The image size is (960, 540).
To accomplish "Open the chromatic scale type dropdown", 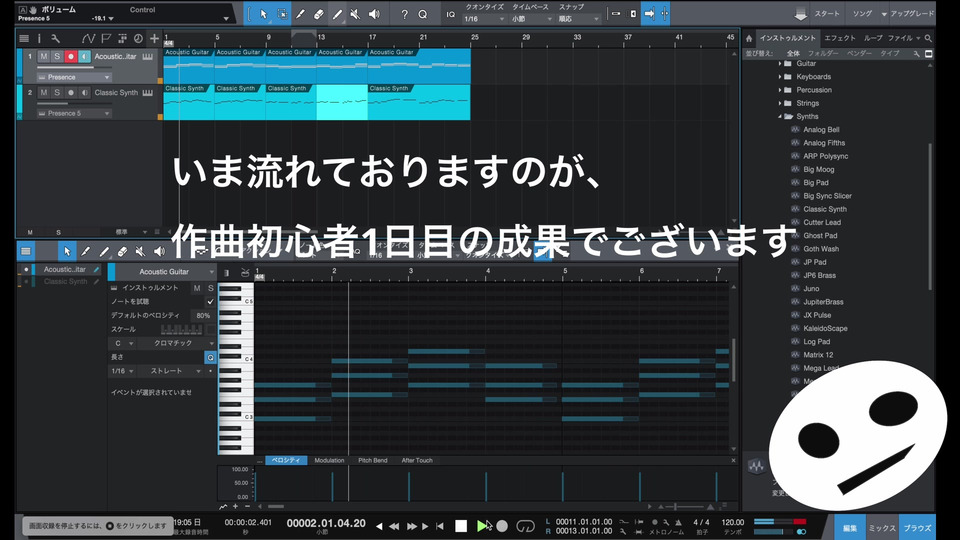I will point(177,343).
